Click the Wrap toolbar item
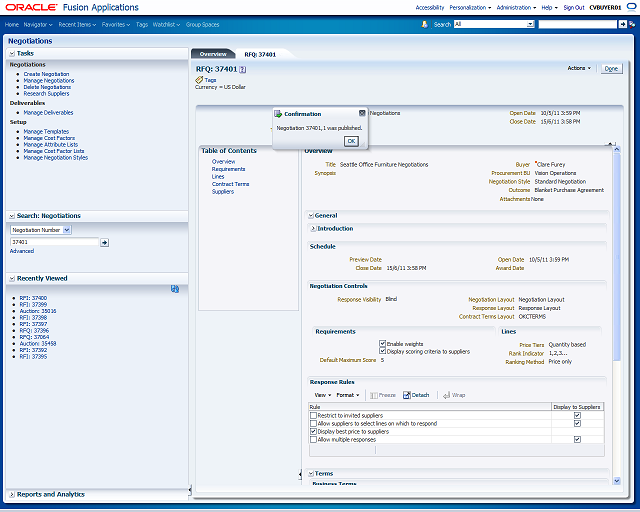Screen dimensions: 640x512 [x=454, y=395]
